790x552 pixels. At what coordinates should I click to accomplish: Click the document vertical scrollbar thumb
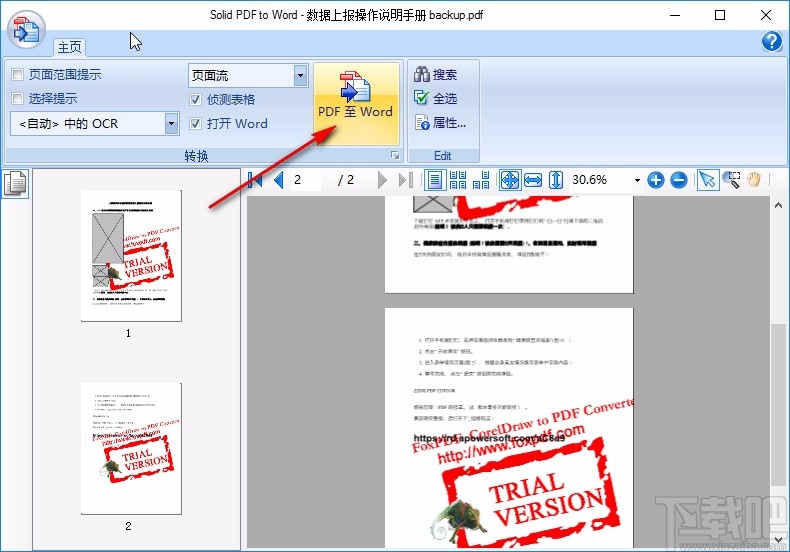[778, 405]
